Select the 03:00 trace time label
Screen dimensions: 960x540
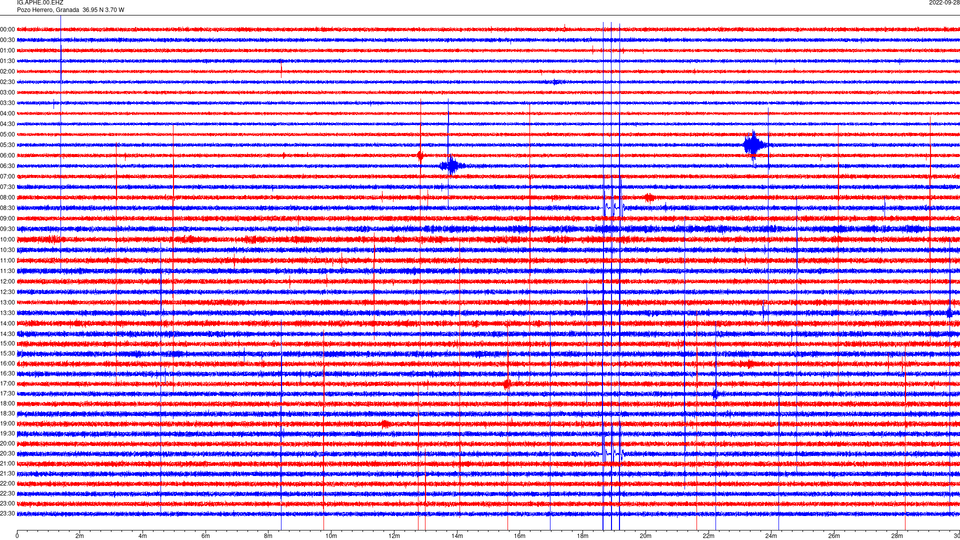(7, 92)
